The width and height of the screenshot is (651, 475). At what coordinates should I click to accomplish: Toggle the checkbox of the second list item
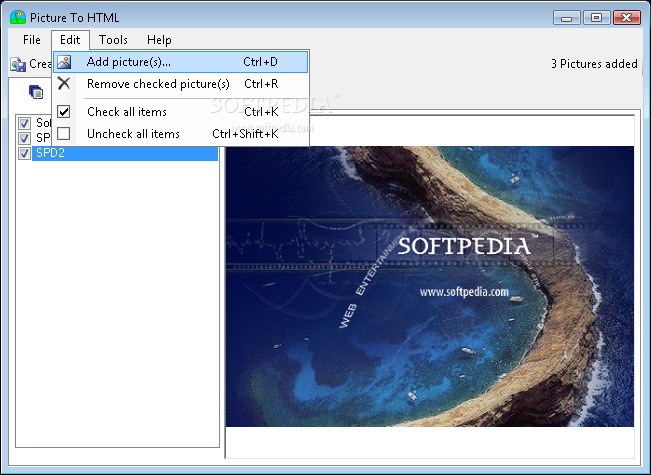(x=24, y=138)
